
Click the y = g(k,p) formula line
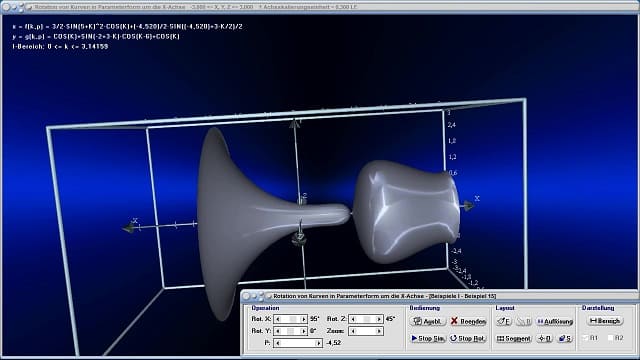pyautogui.click(x=96, y=36)
